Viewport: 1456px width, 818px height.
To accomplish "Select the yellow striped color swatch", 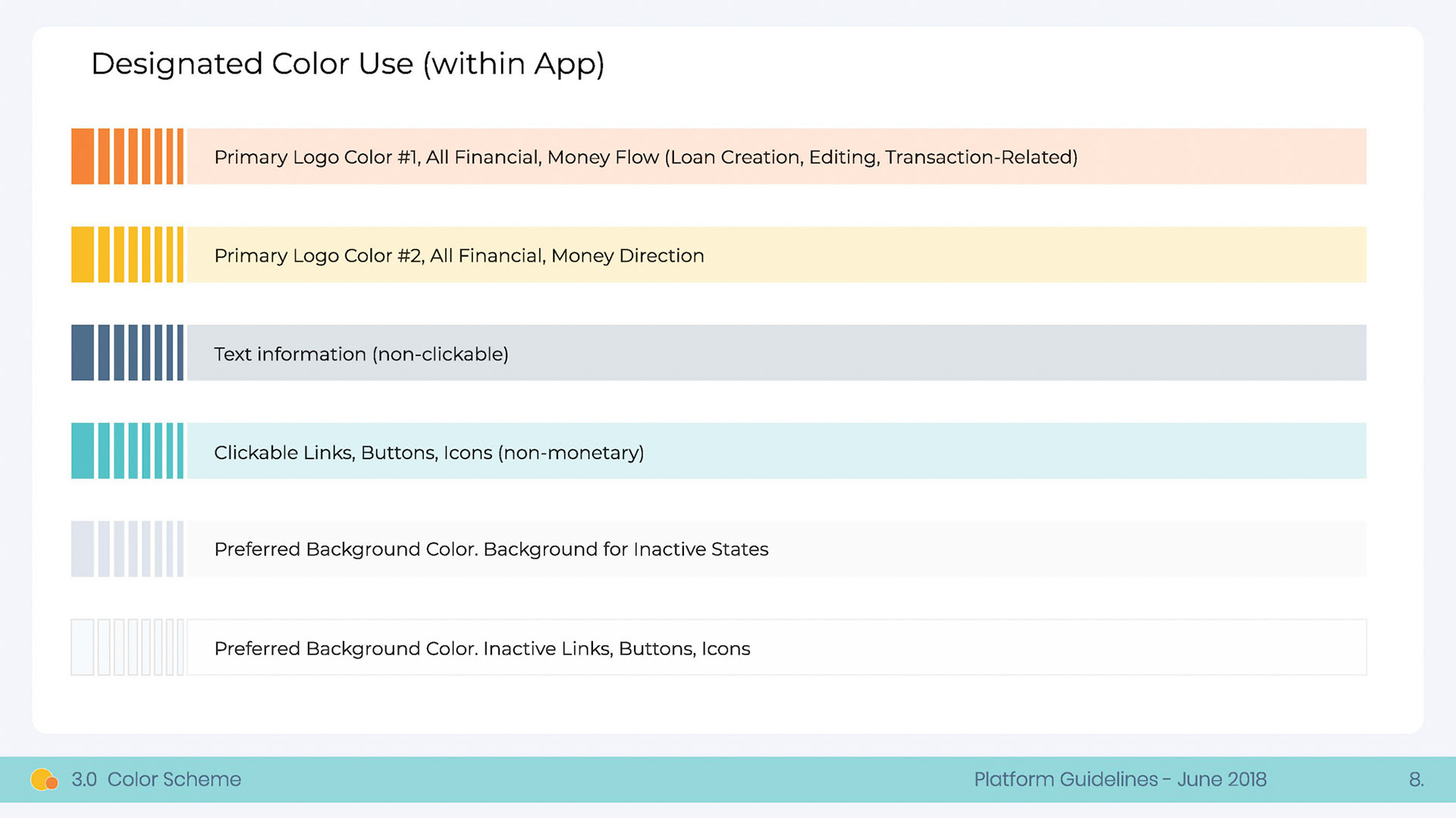I will [127, 255].
